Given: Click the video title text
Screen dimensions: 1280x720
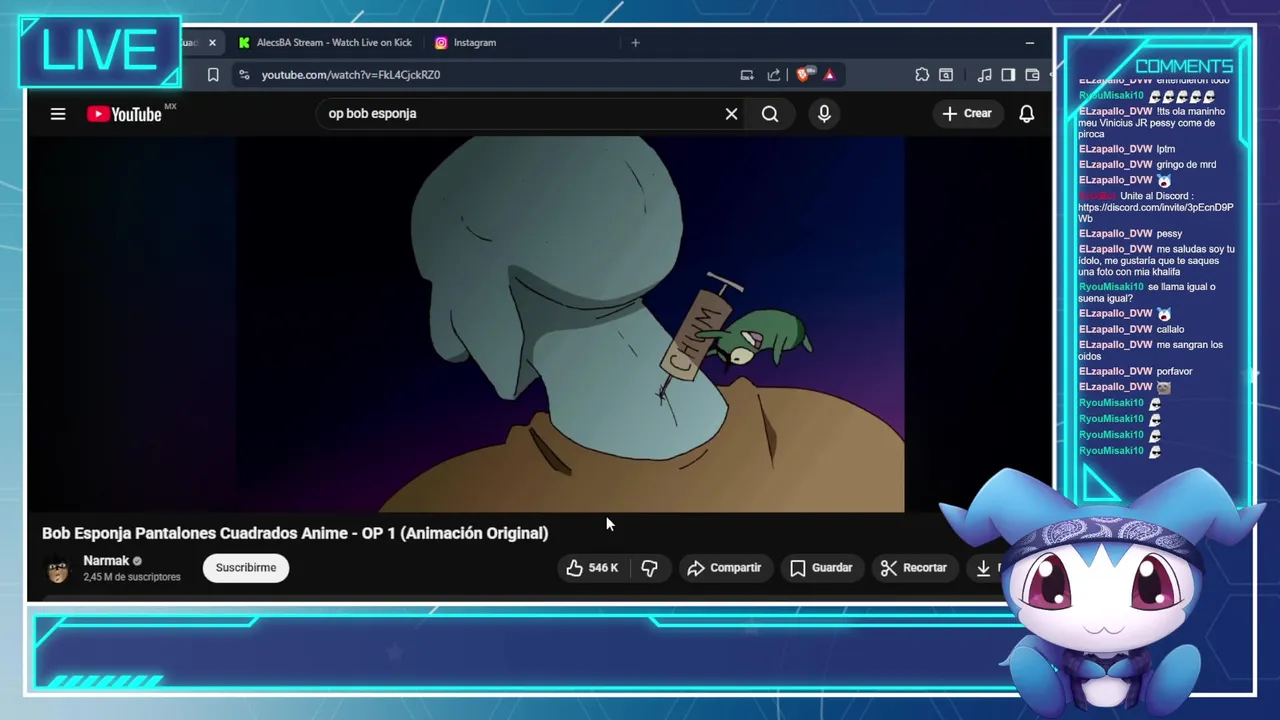Looking at the screenshot, I should [x=295, y=533].
